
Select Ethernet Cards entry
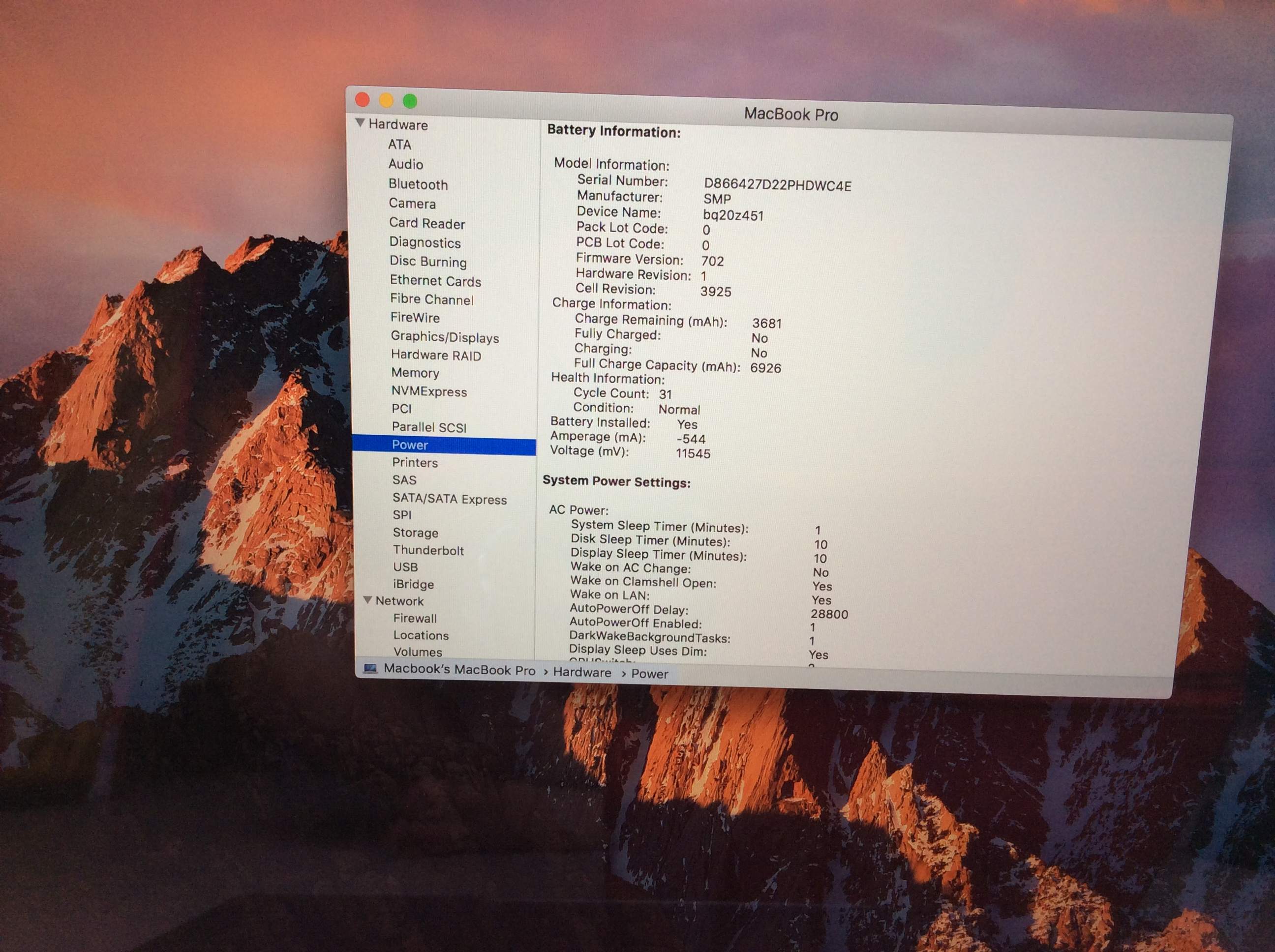click(x=436, y=281)
